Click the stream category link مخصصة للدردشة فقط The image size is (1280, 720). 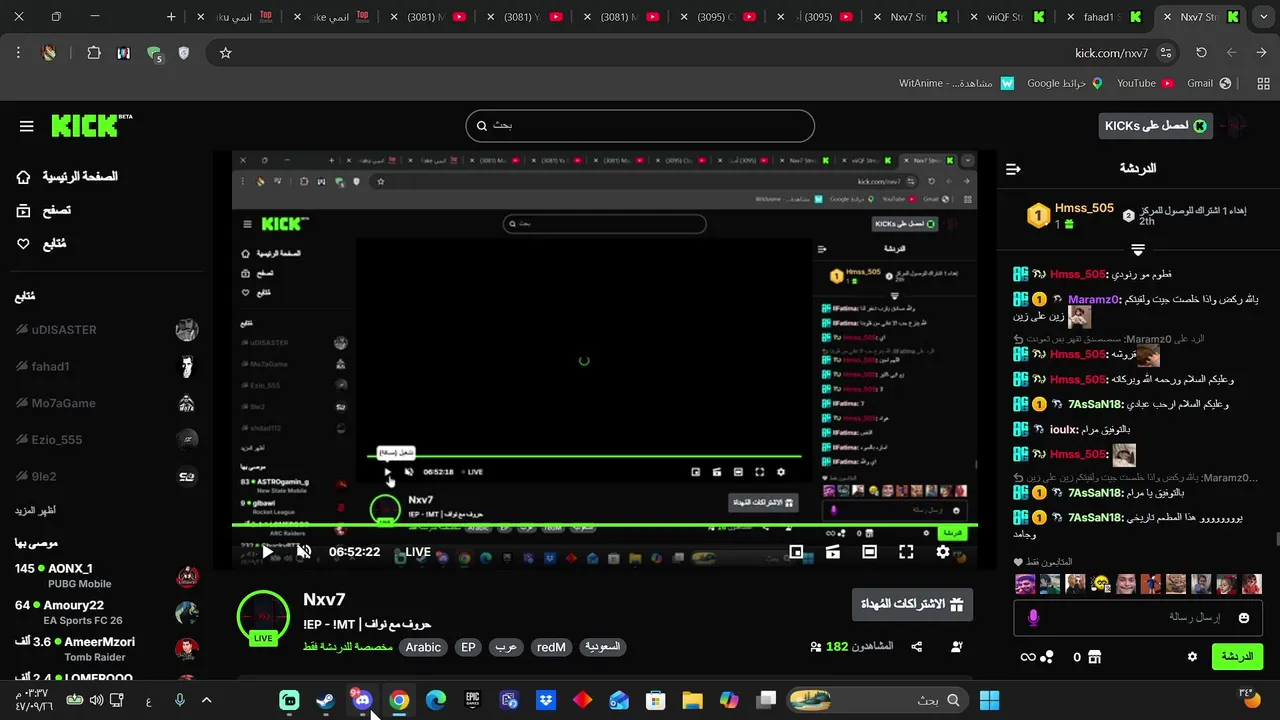[x=348, y=647]
